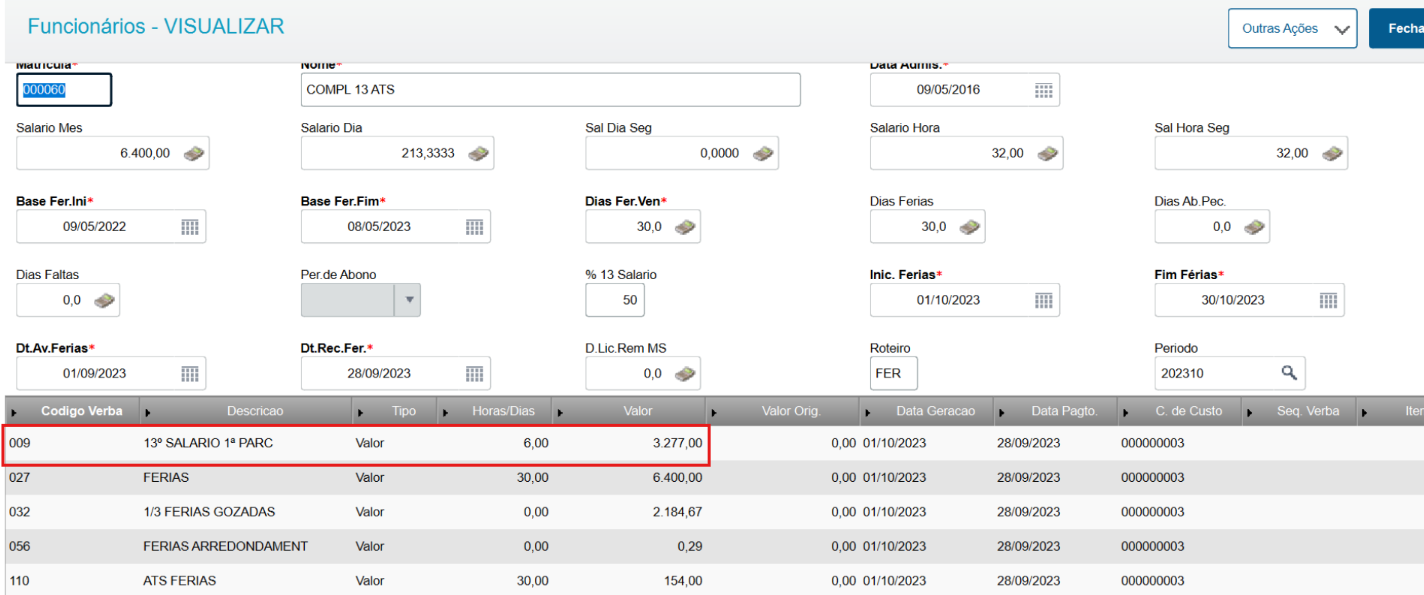The image size is (1424, 595).
Task: Open calculator icon in Sal Dia Seg field
Action: pos(763,153)
